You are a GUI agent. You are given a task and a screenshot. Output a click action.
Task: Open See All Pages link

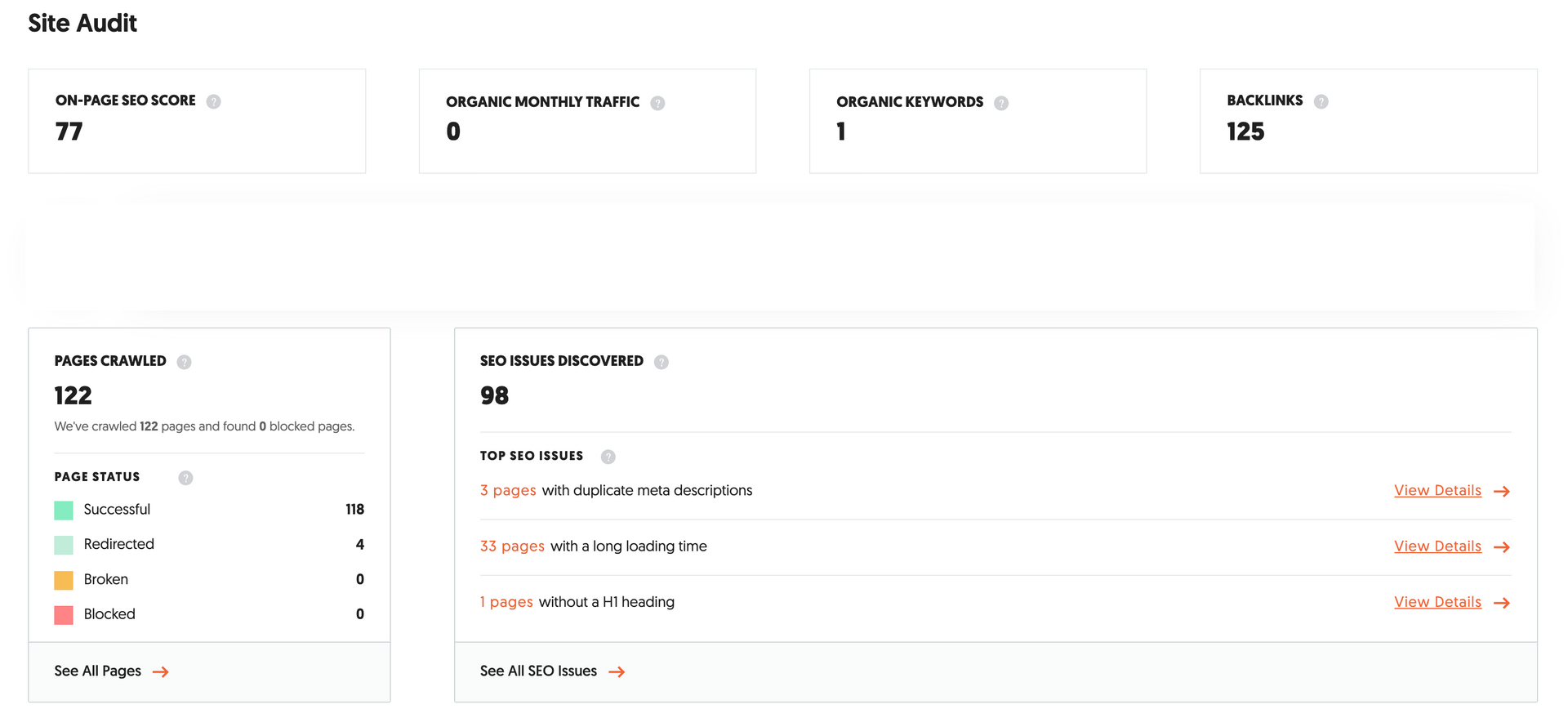tap(111, 671)
